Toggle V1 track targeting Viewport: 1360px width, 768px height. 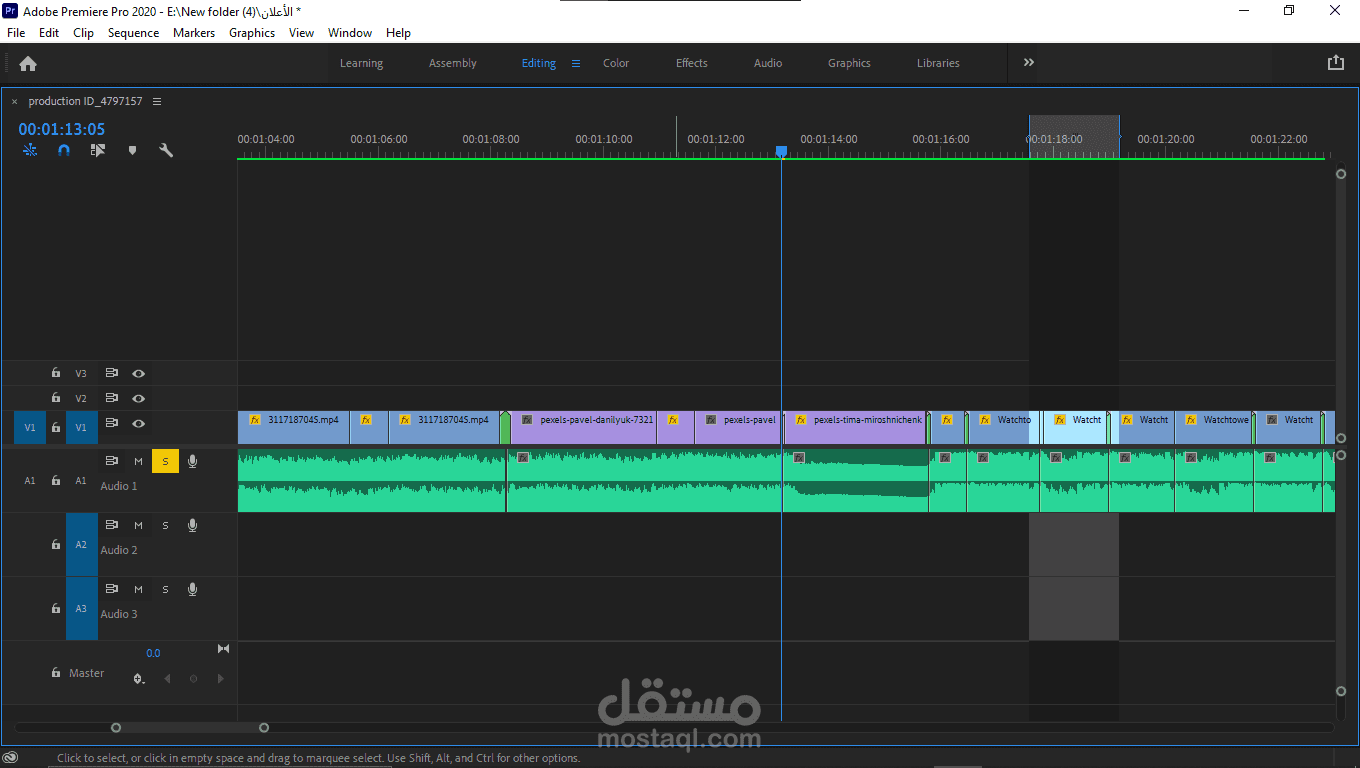click(x=82, y=427)
